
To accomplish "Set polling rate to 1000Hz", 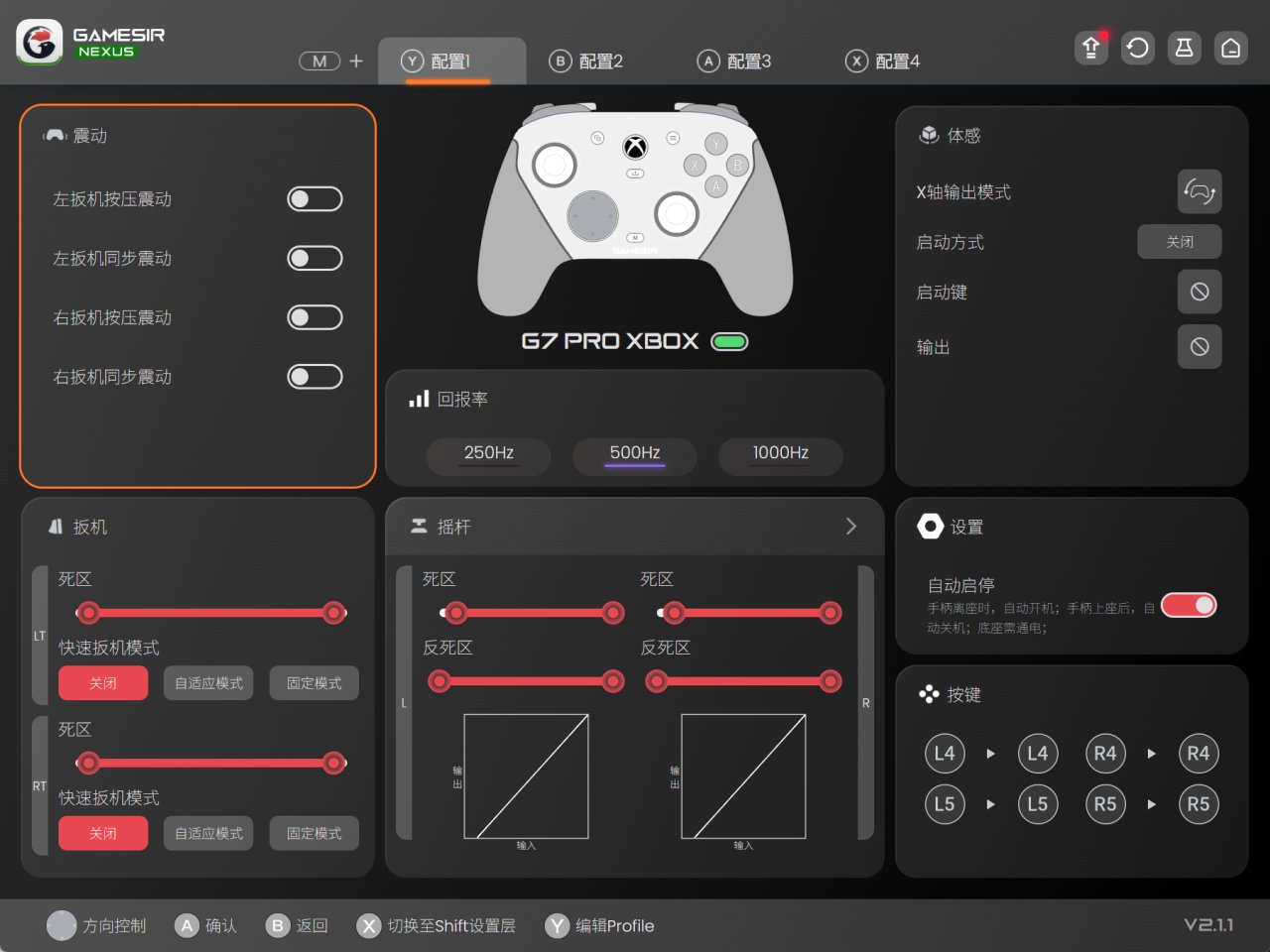I will point(781,454).
